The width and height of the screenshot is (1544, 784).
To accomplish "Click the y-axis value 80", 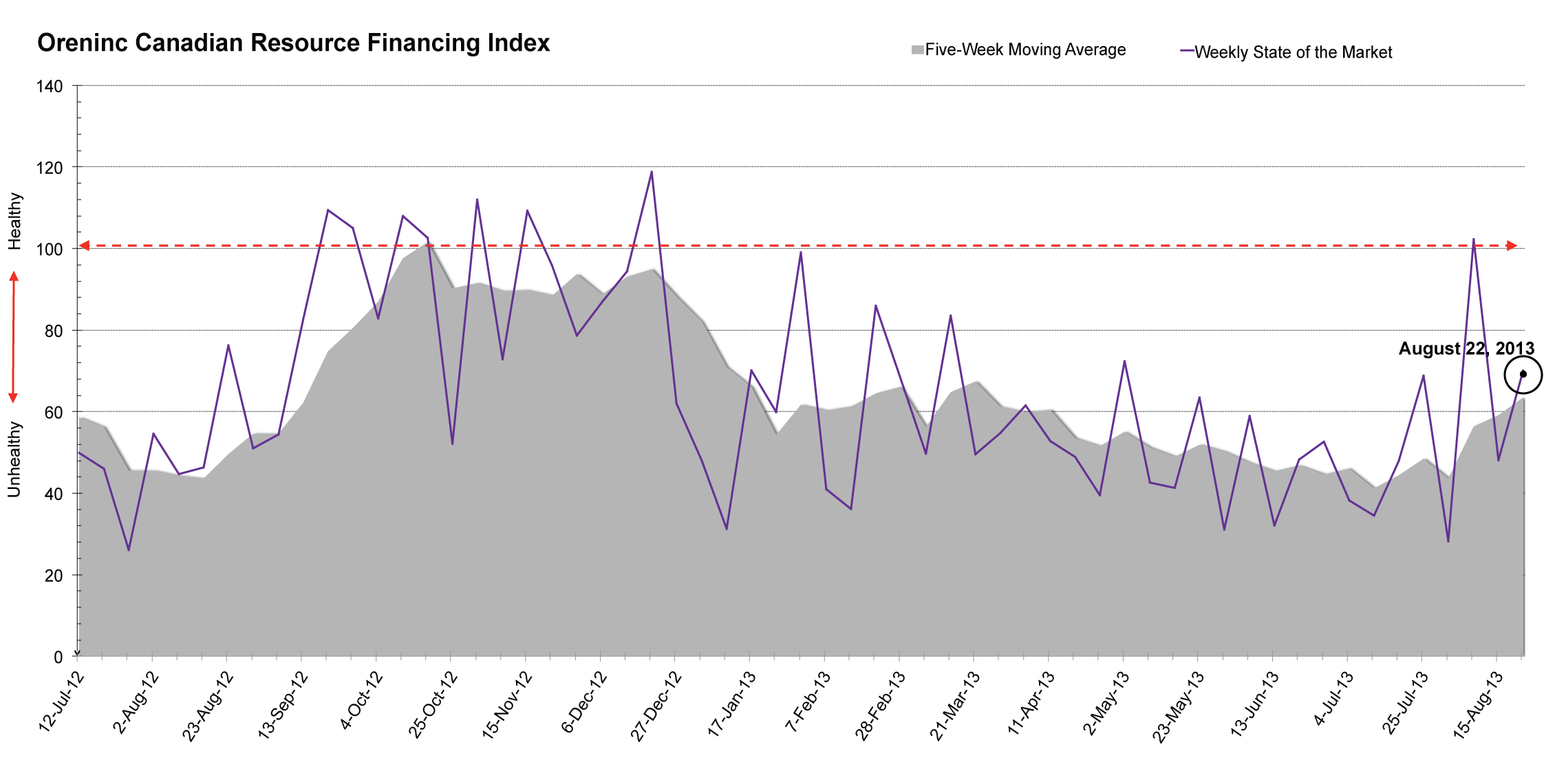I will click(x=54, y=331).
